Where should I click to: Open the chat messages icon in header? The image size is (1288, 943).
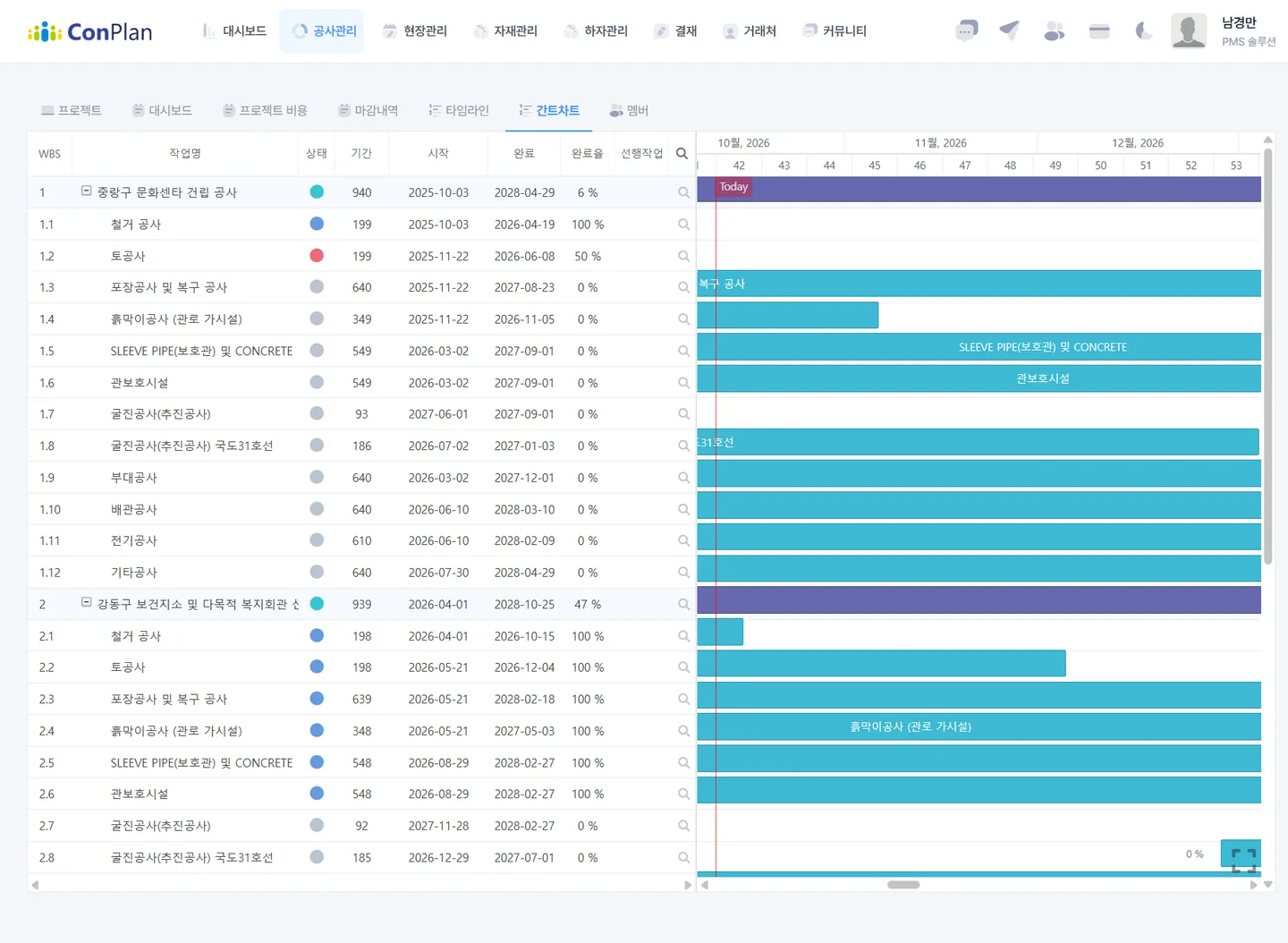coord(967,31)
